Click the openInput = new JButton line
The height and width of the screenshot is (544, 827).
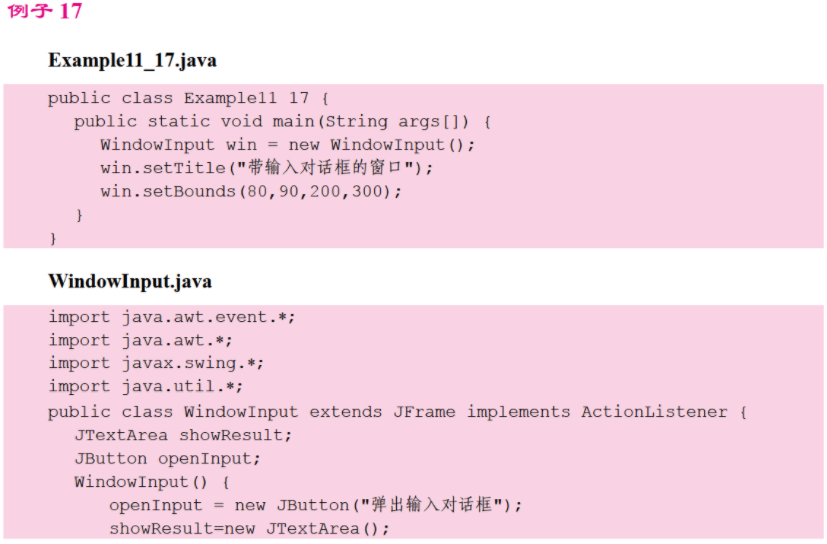tap(315, 505)
